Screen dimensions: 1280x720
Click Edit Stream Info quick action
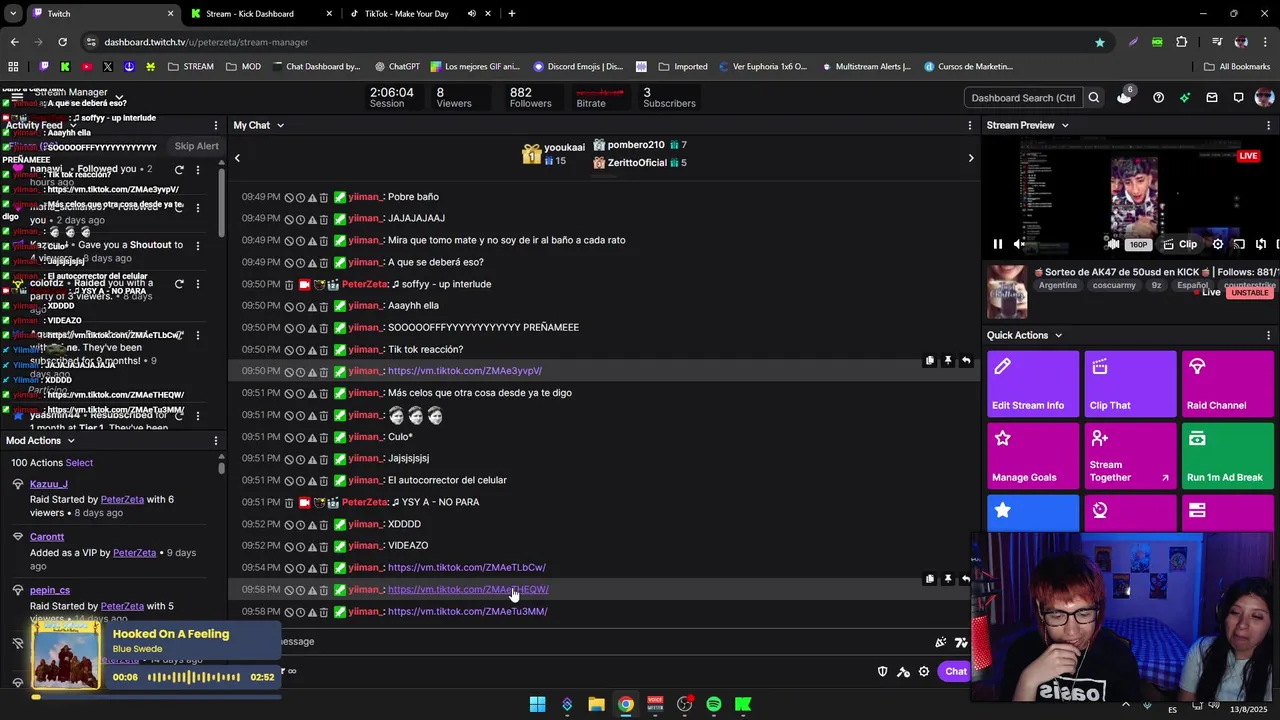point(1033,383)
